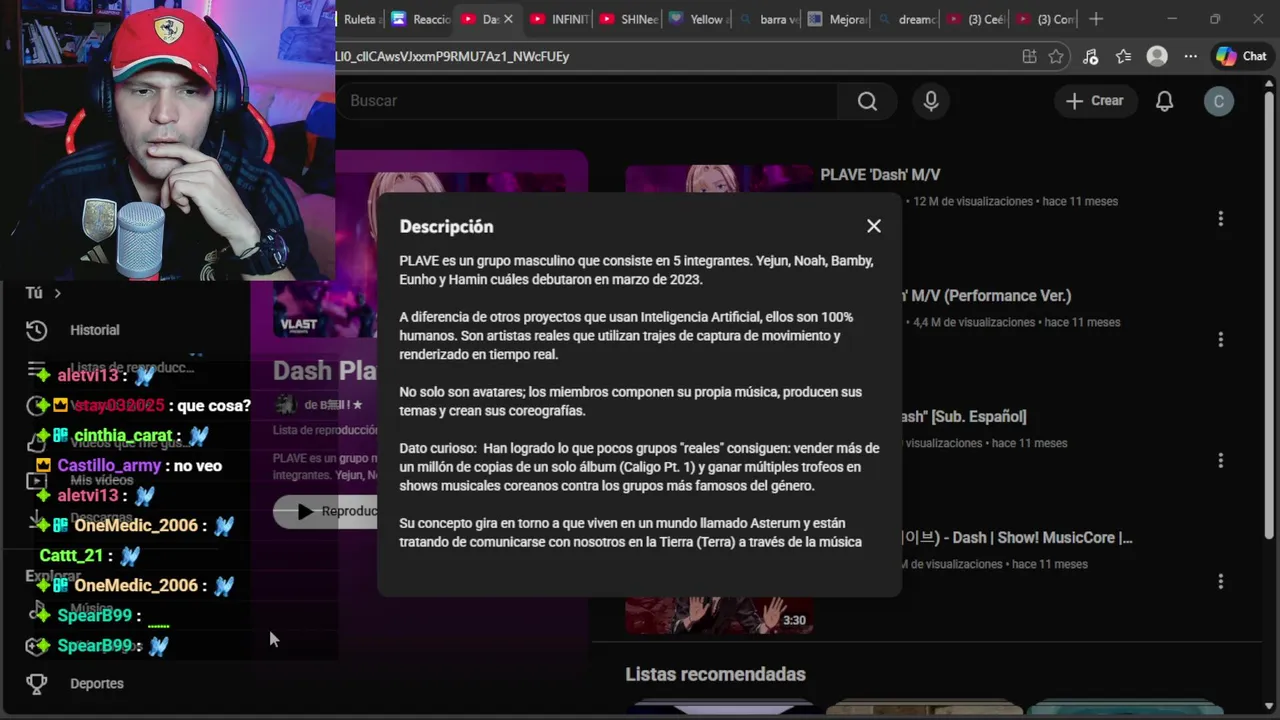The height and width of the screenshot is (720, 1280).
Task: Open the browser profile icon
Action: coord(1157,57)
